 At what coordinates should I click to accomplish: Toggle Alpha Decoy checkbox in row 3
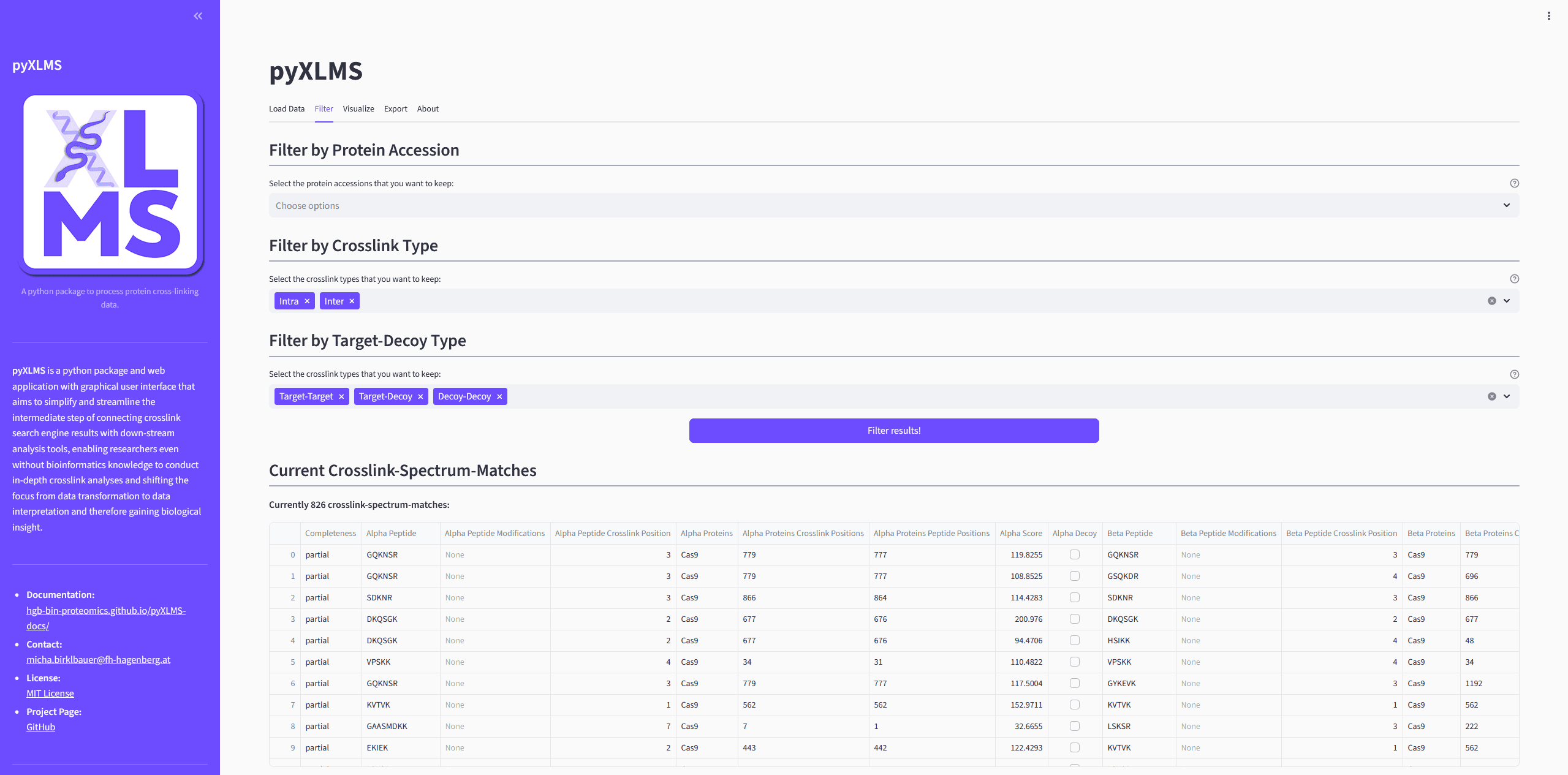1074,619
